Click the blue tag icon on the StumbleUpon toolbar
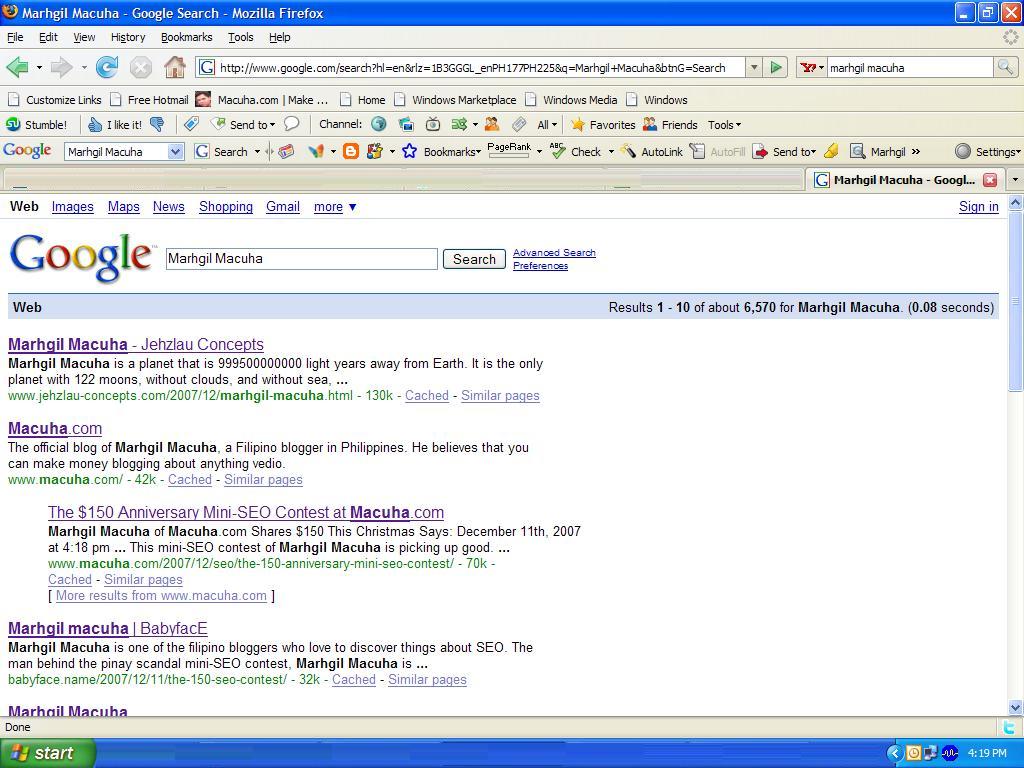The width and height of the screenshot is (1024, 768). (191, 124)
